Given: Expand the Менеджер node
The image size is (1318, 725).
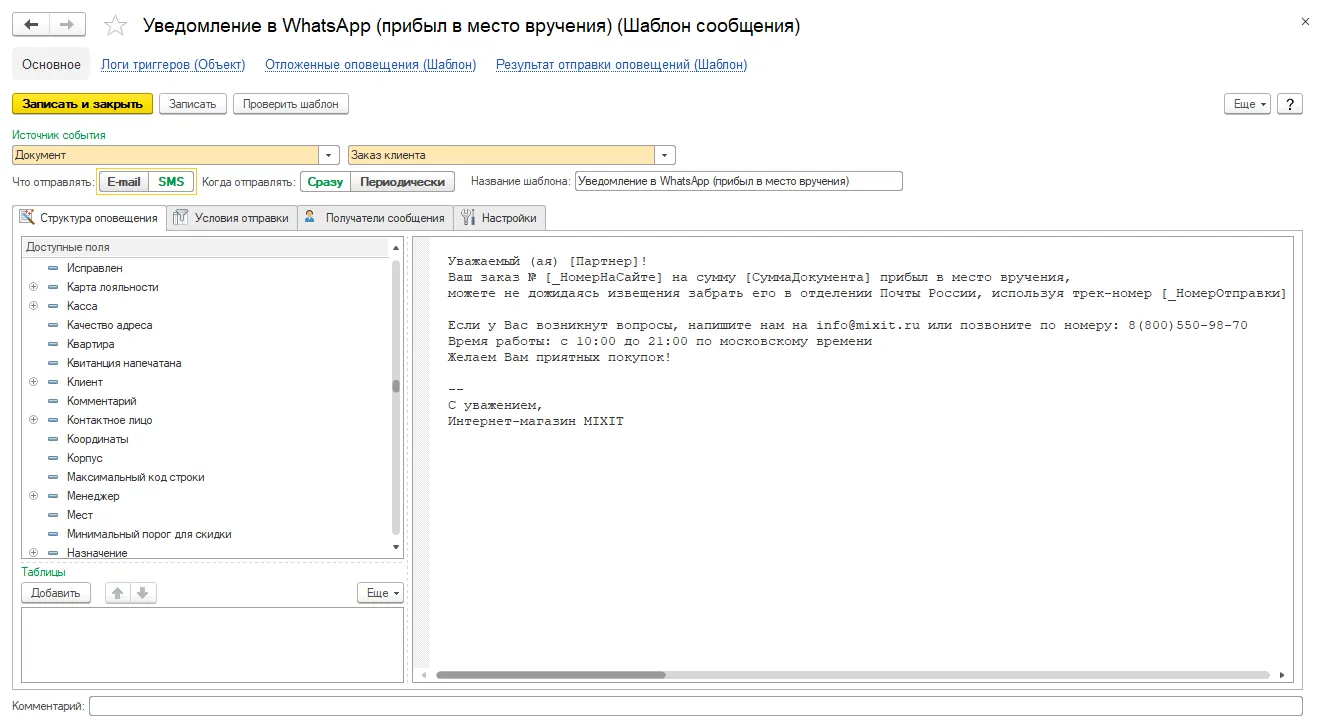Looking at the screenshot, I should tap(33, 496).
